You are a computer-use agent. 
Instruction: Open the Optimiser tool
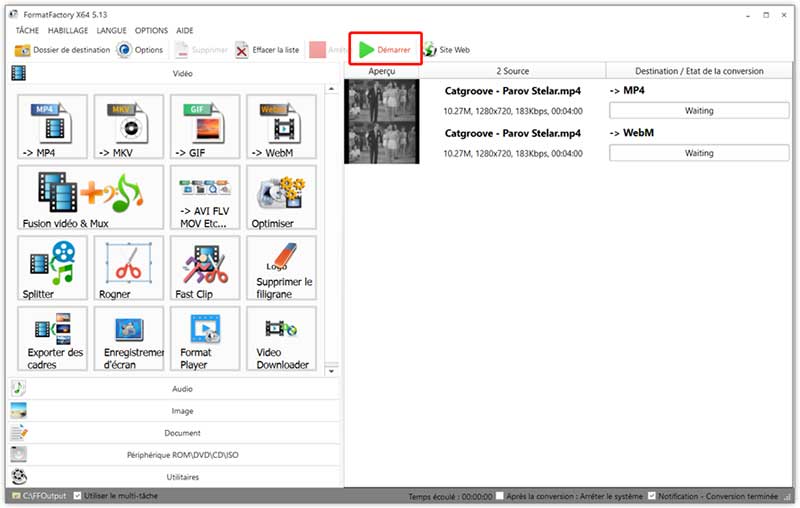(281, 197)
